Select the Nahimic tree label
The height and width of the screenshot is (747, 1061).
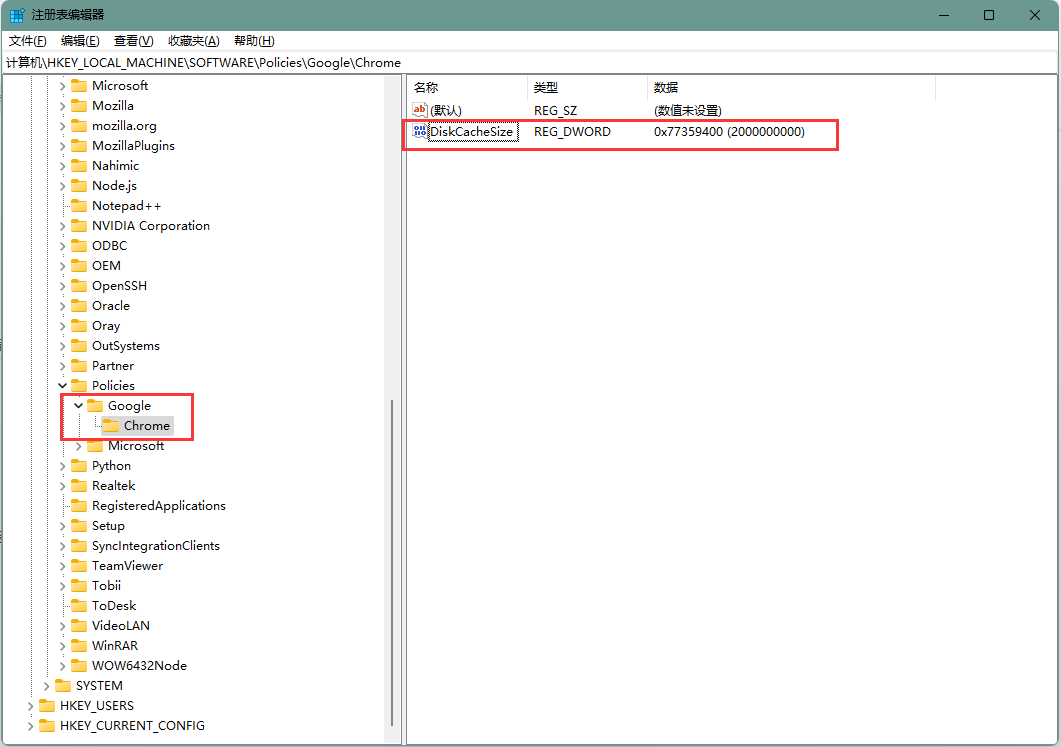click(x=116, y=166)
